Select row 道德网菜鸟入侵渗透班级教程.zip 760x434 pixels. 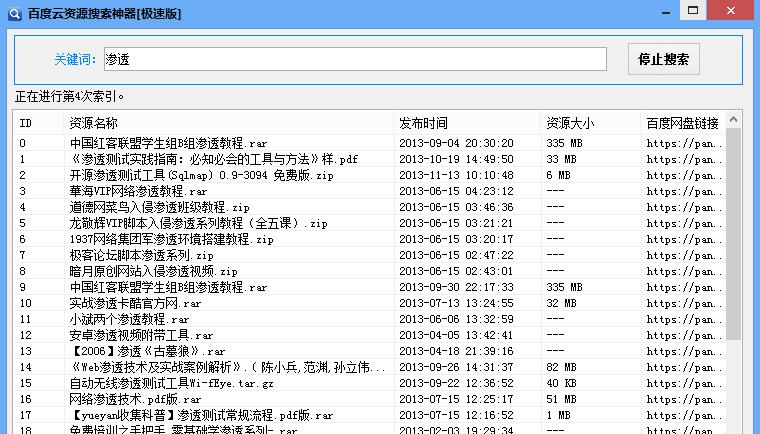coord(370,207)
